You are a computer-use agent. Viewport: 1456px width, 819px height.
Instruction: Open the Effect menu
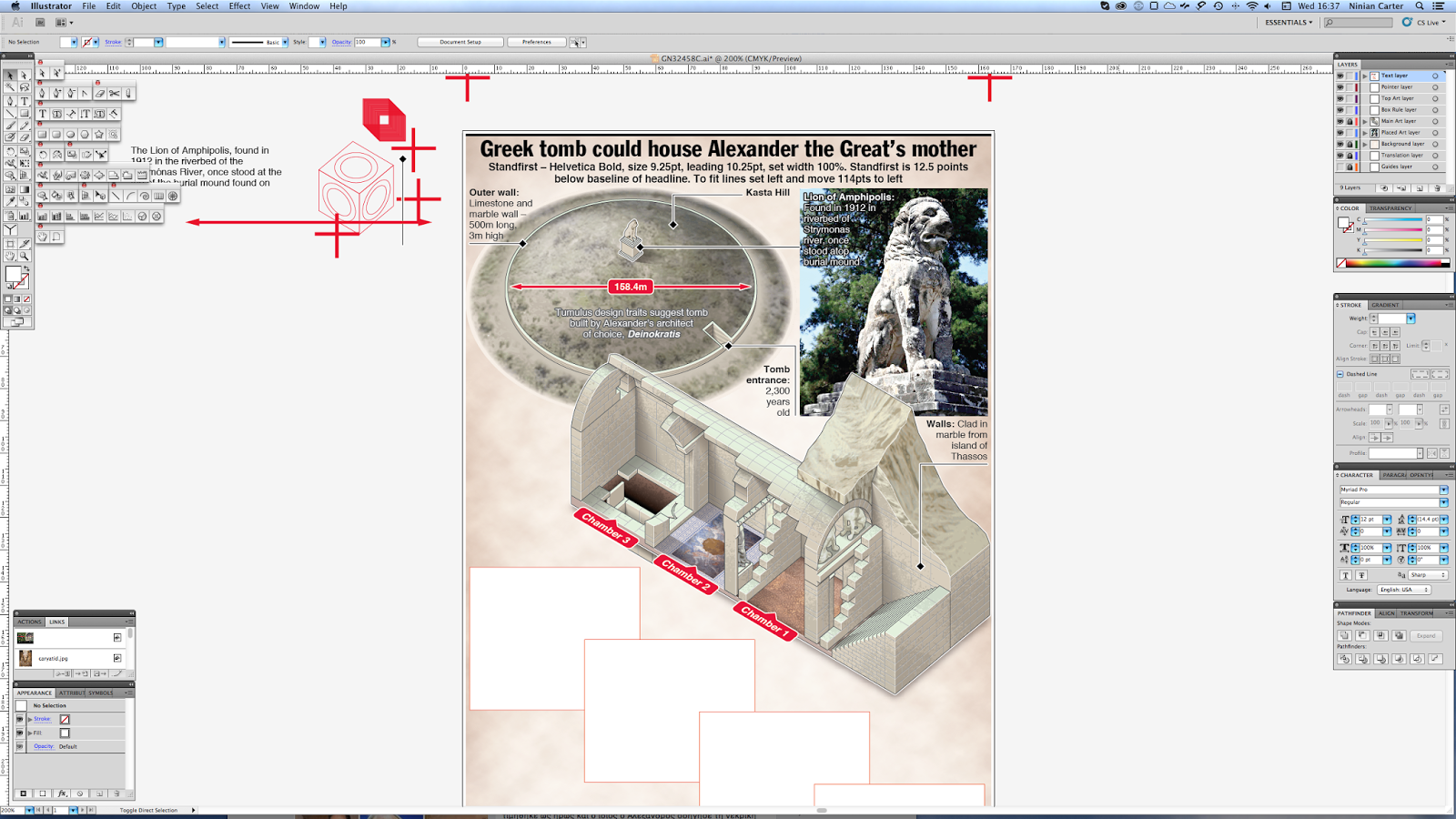[239, 6]
